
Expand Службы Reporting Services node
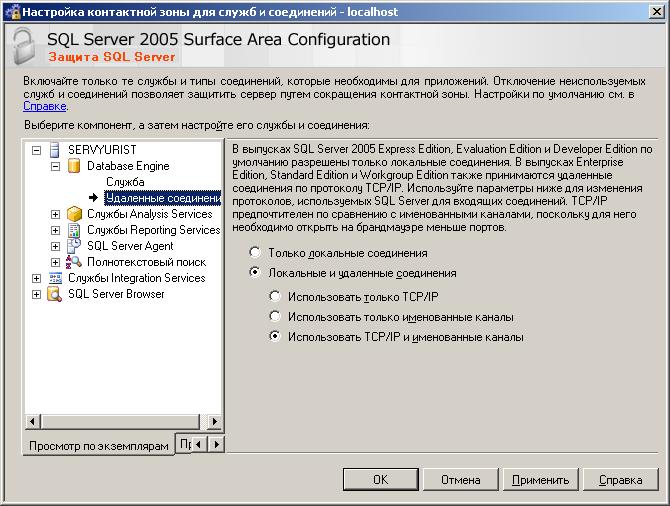pos(56,230)
